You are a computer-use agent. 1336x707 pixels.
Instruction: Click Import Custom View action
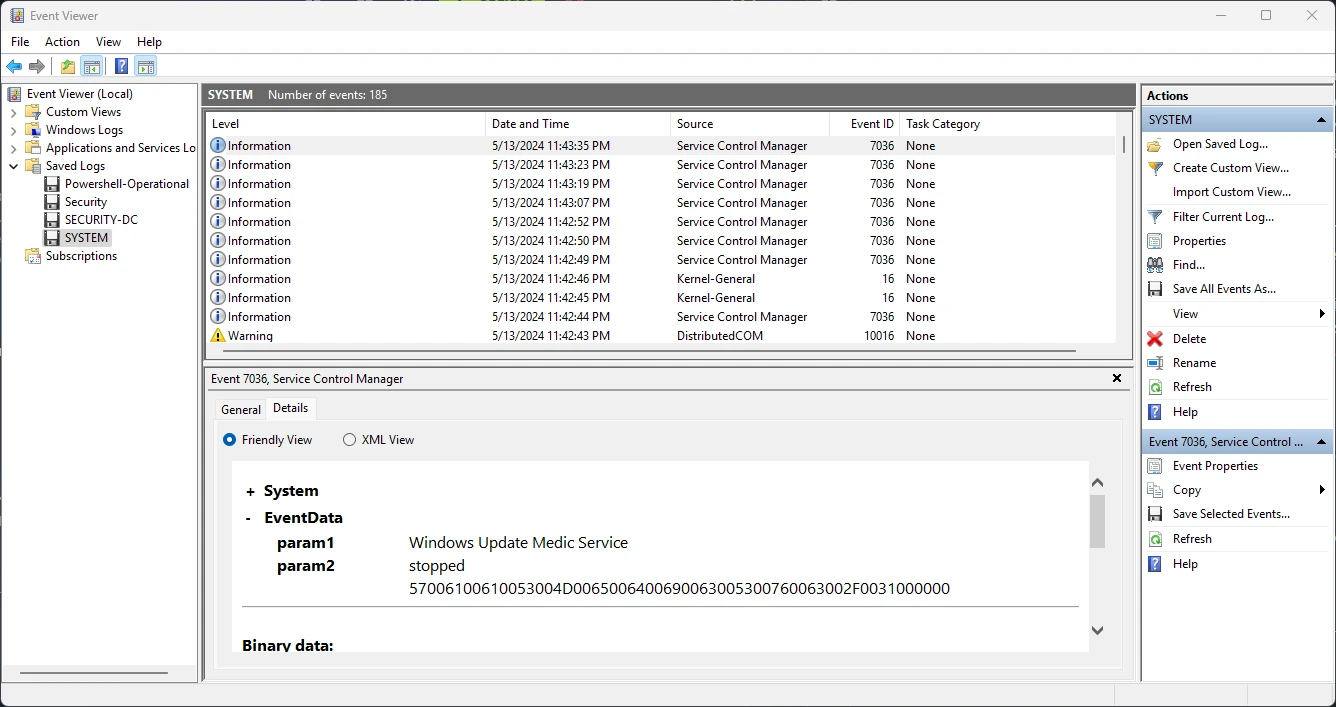(1231, 192)
